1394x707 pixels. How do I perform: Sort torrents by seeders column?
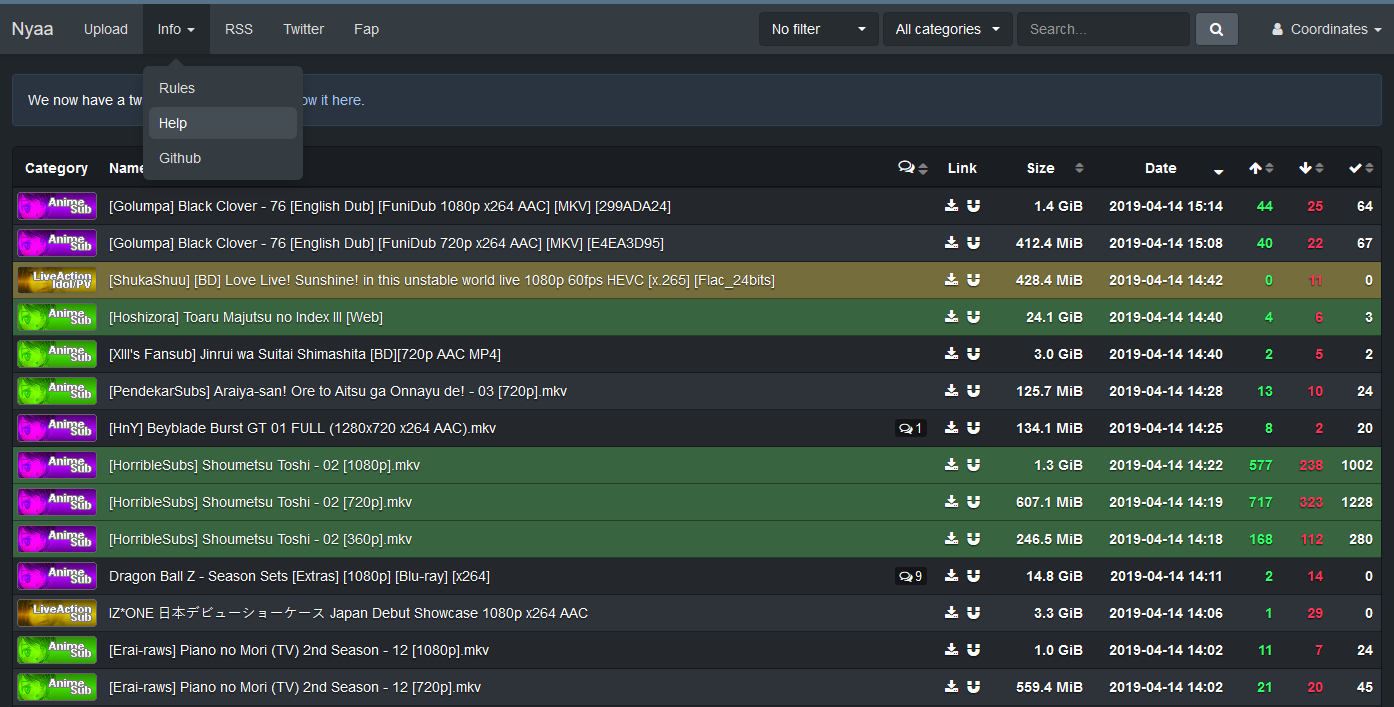pyautogui.click(x=1260, y=168)
